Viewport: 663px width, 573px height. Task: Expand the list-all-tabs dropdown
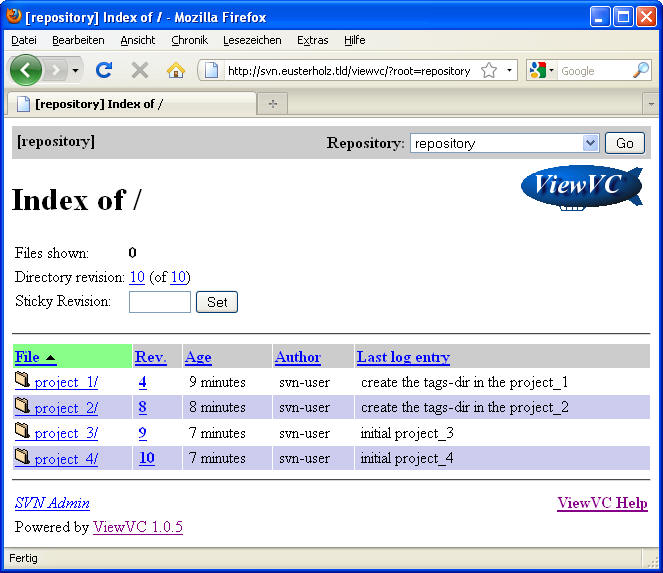[650, 104]
